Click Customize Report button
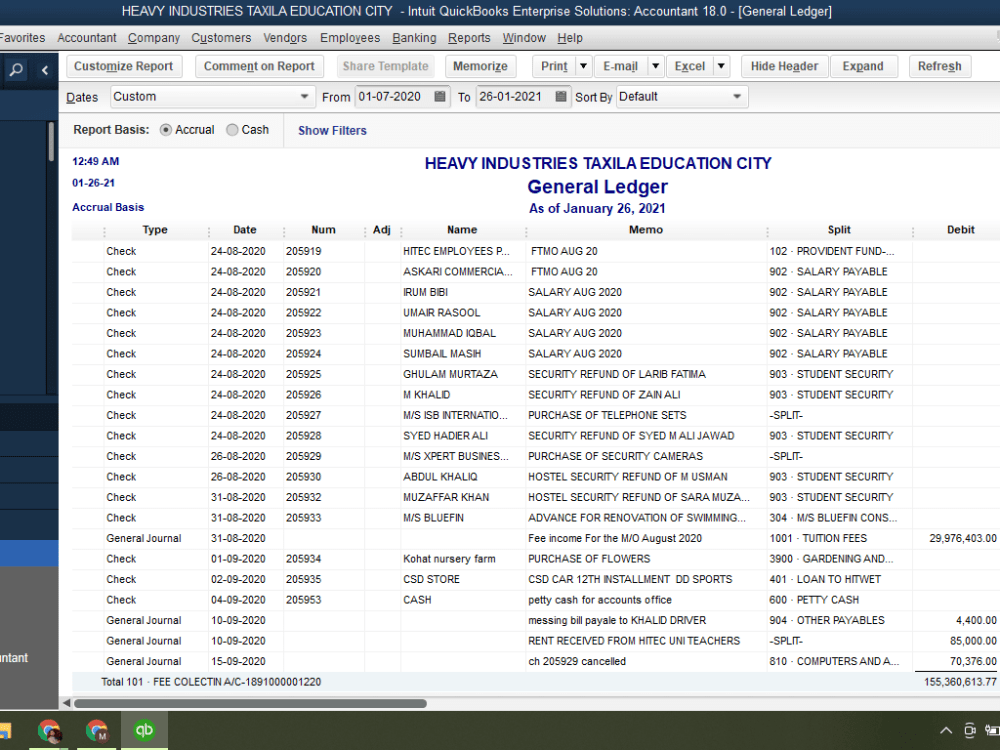This screenshot has width=1000, height=750. [x=124, y=66]
